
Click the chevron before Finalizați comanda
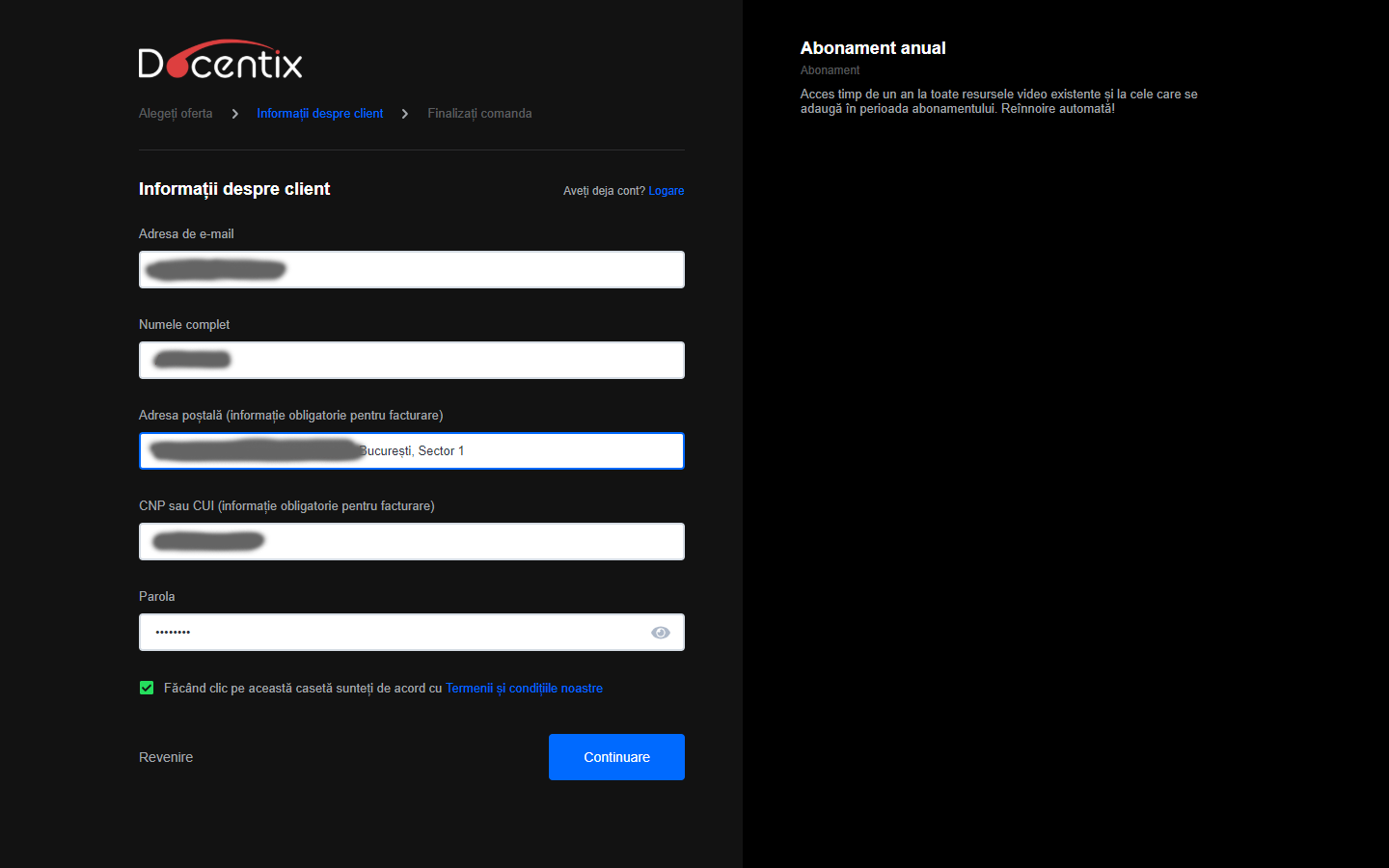405,114
